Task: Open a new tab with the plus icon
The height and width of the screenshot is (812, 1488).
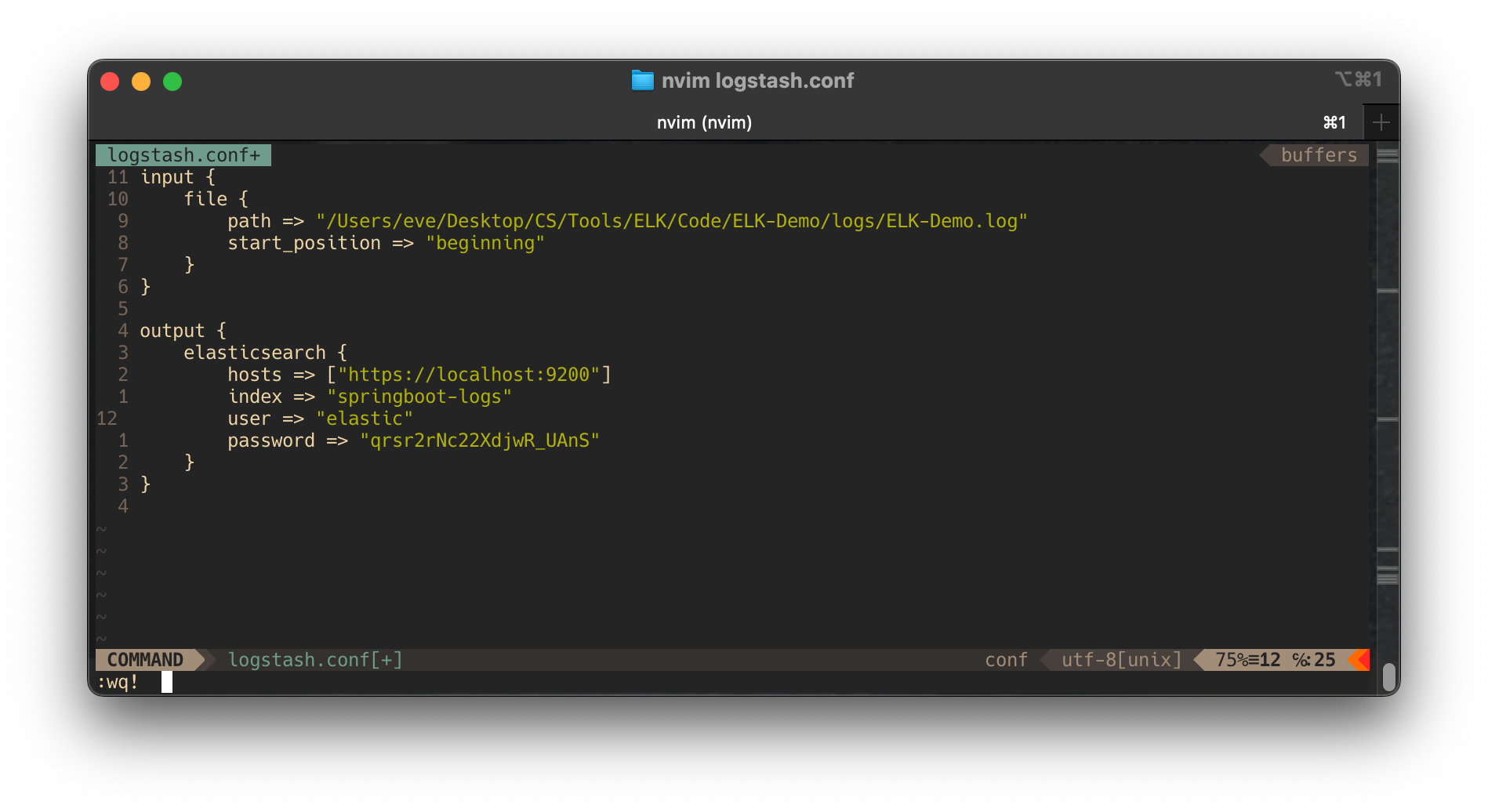Action: [1381, 121]
